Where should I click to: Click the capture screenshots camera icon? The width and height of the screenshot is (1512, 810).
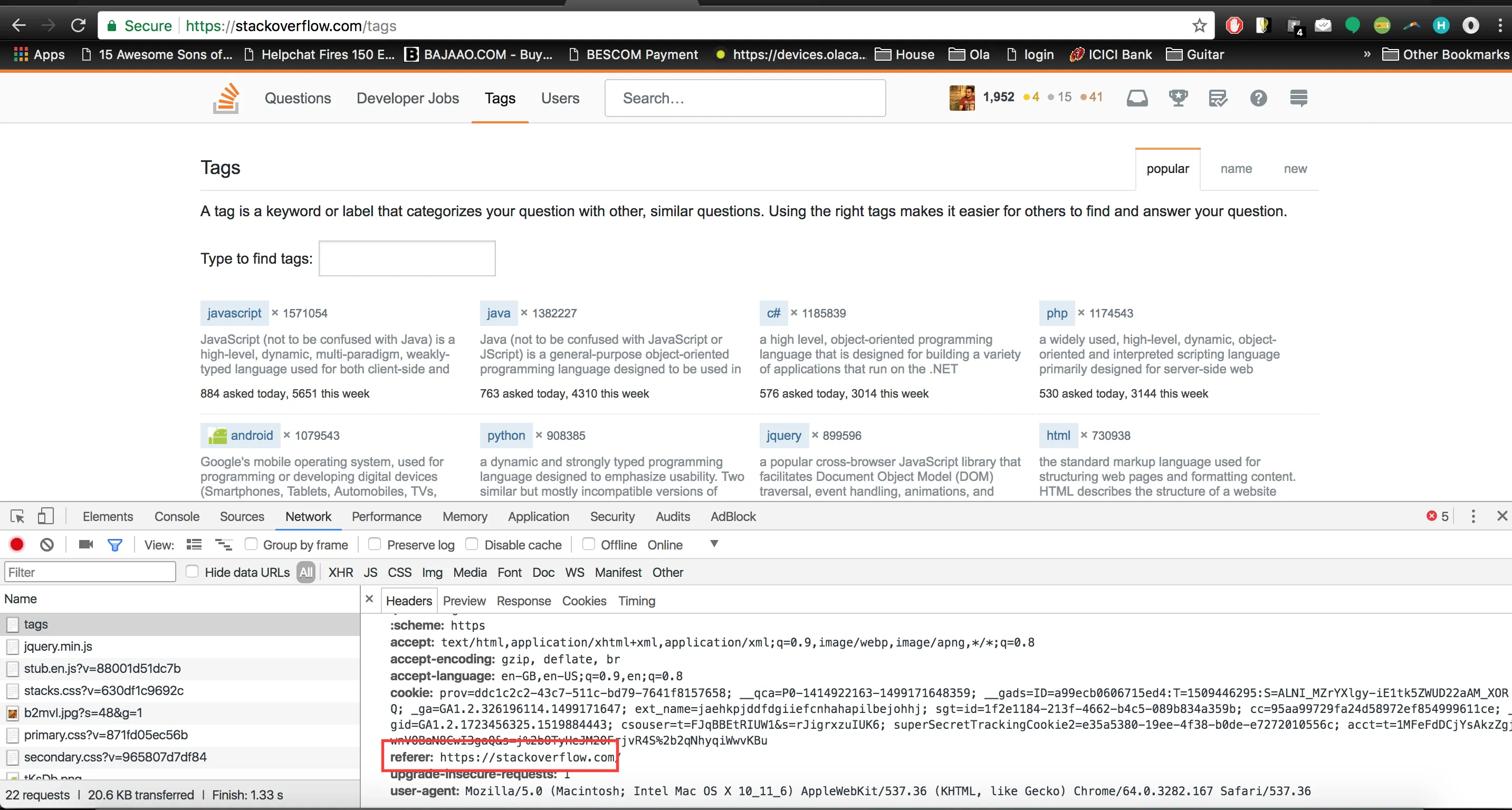tap(85, 544)
